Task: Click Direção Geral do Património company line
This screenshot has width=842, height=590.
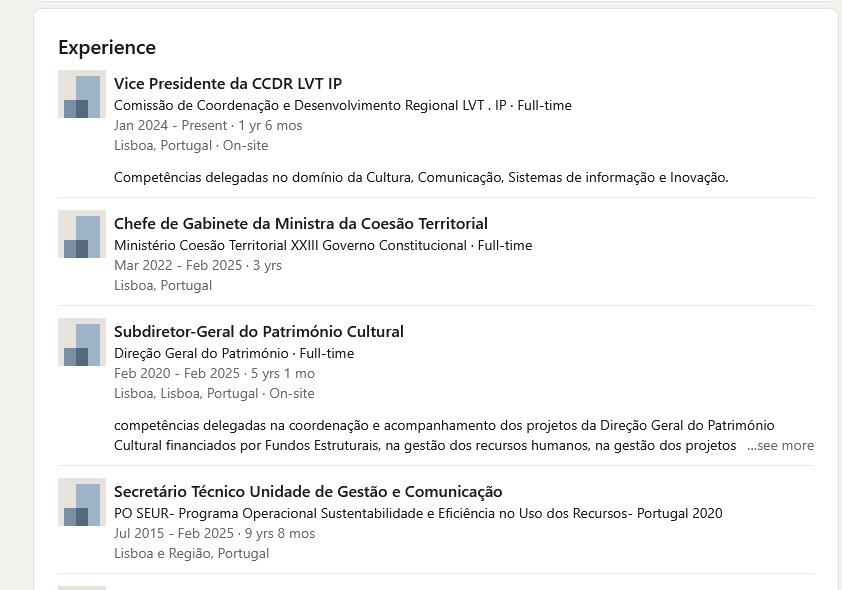Action: coord(234,353)
